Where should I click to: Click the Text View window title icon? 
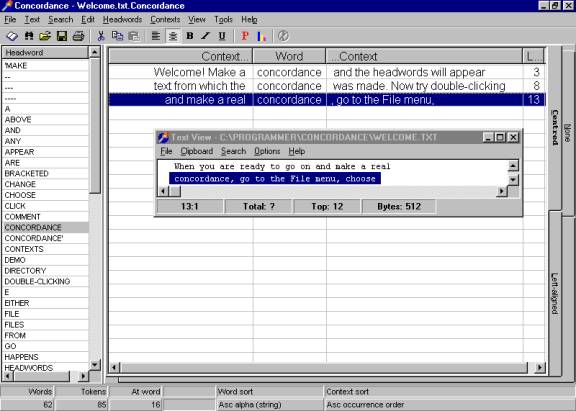click(163, 137)
